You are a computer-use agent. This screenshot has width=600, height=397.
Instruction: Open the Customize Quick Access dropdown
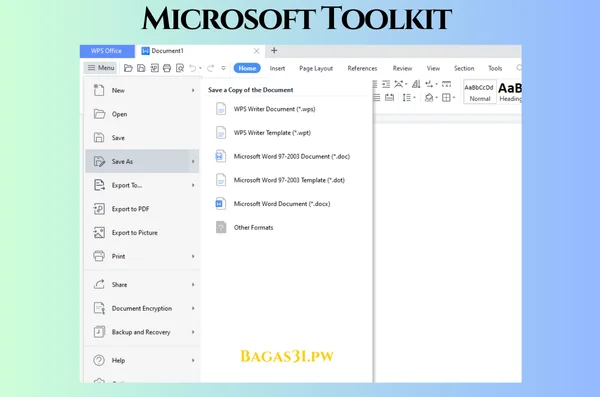click(223, 68)
